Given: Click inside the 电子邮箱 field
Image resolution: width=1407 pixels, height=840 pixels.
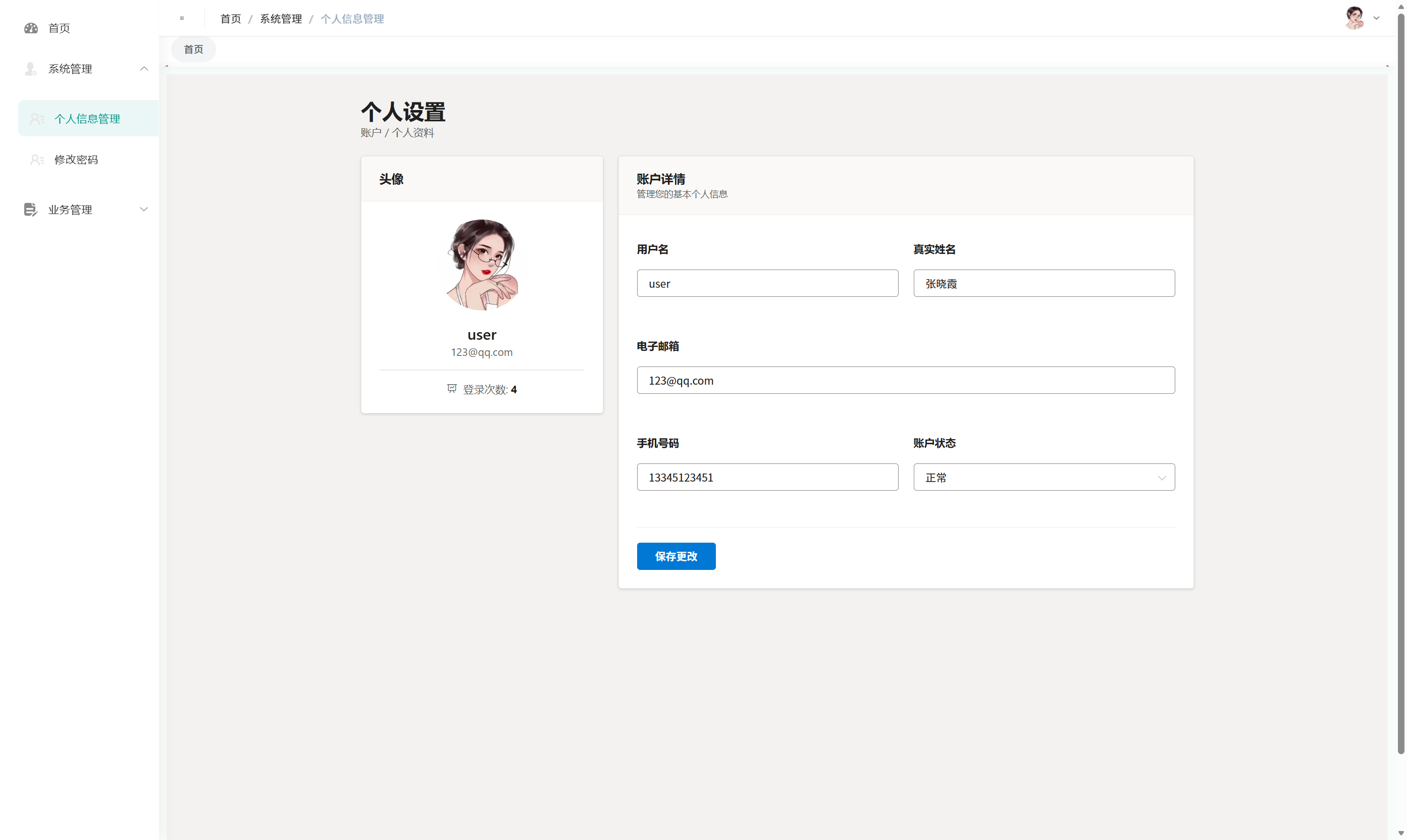Looking at the screenshot, I should point(906,380).
